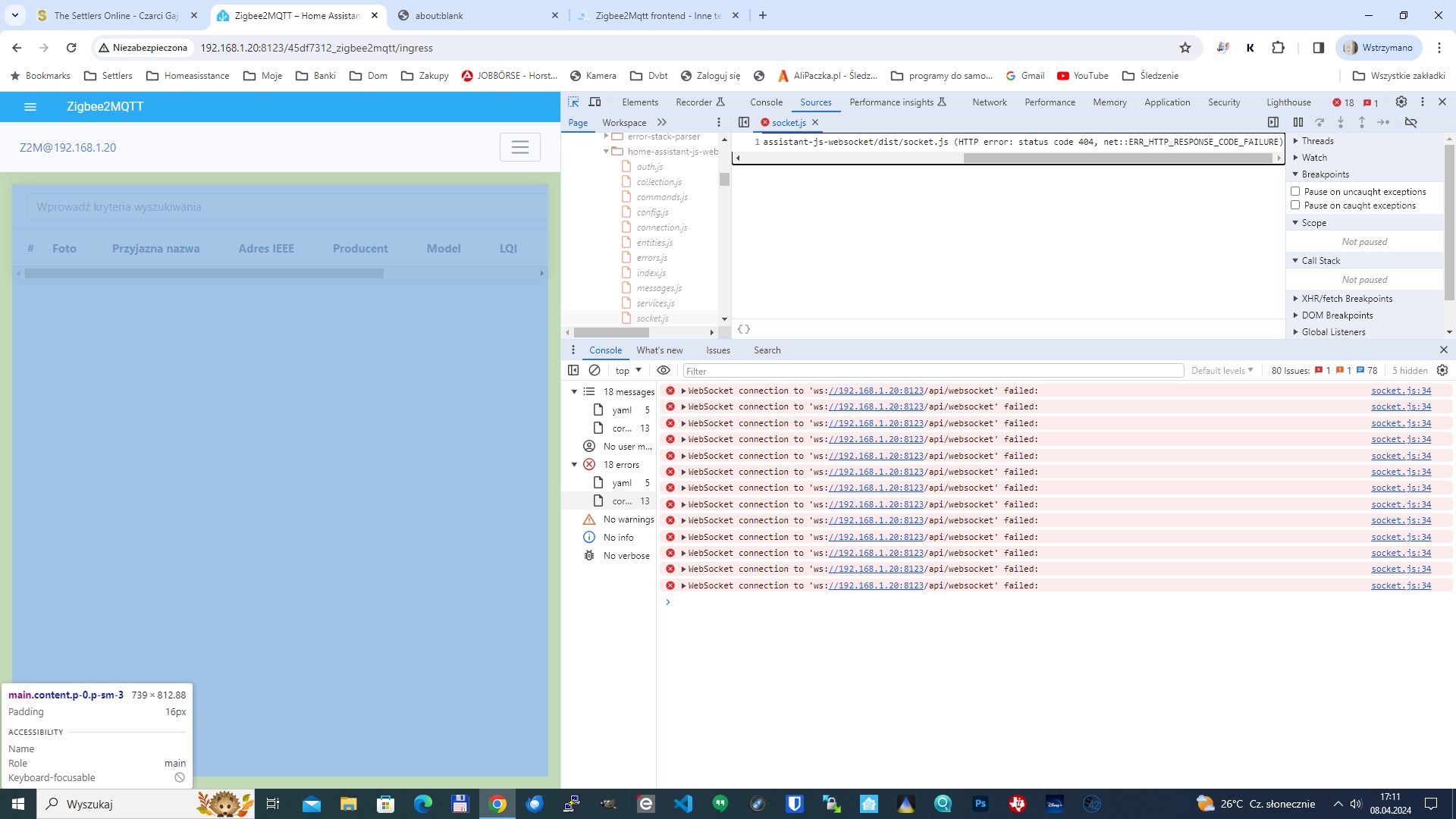Deactivate breakpoints icon in debugger toolbar
This screenshot has width=1456, height=819.
[1411, 122]
